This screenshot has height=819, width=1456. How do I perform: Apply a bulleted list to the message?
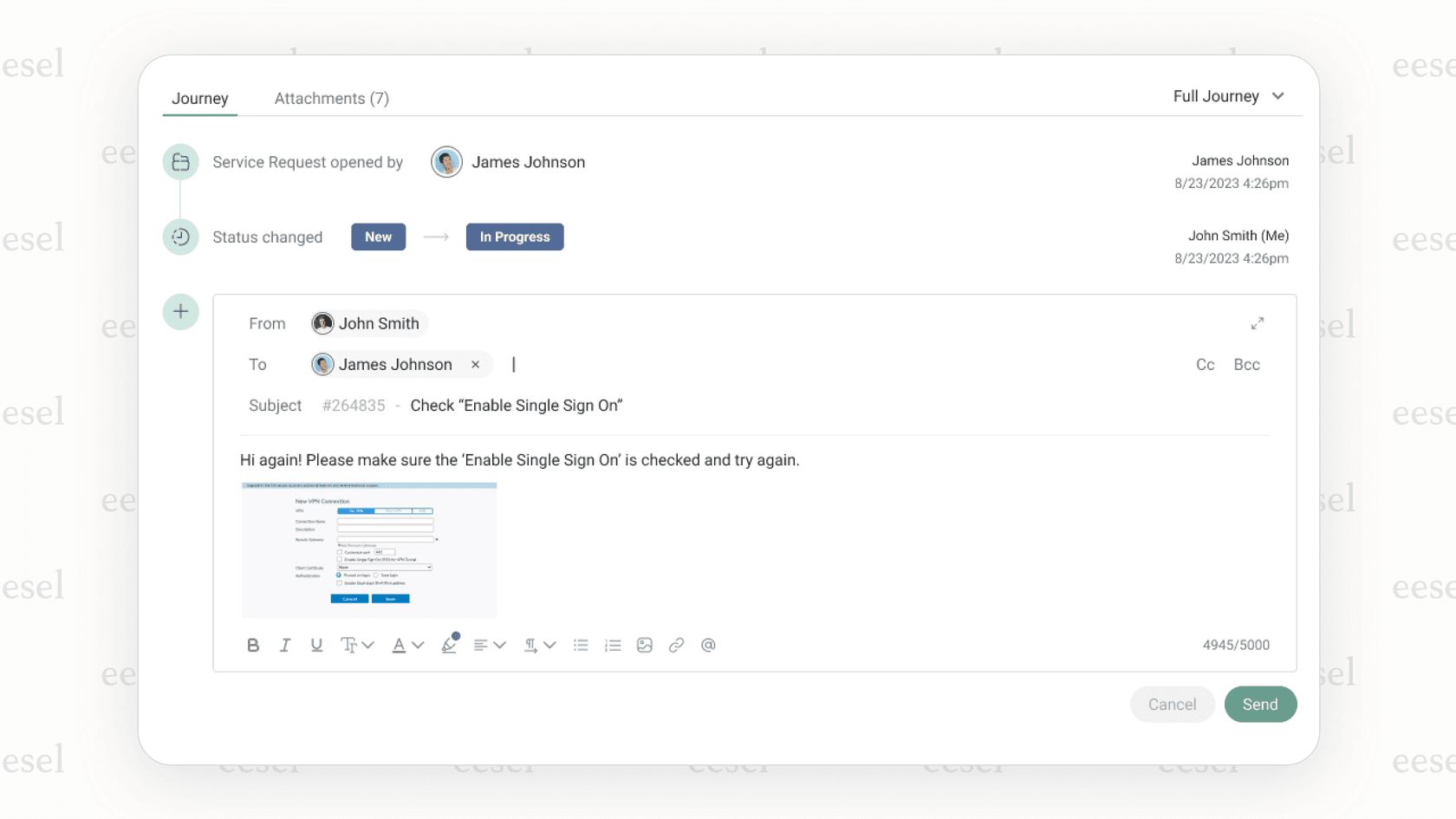click(x=581, y=645)
